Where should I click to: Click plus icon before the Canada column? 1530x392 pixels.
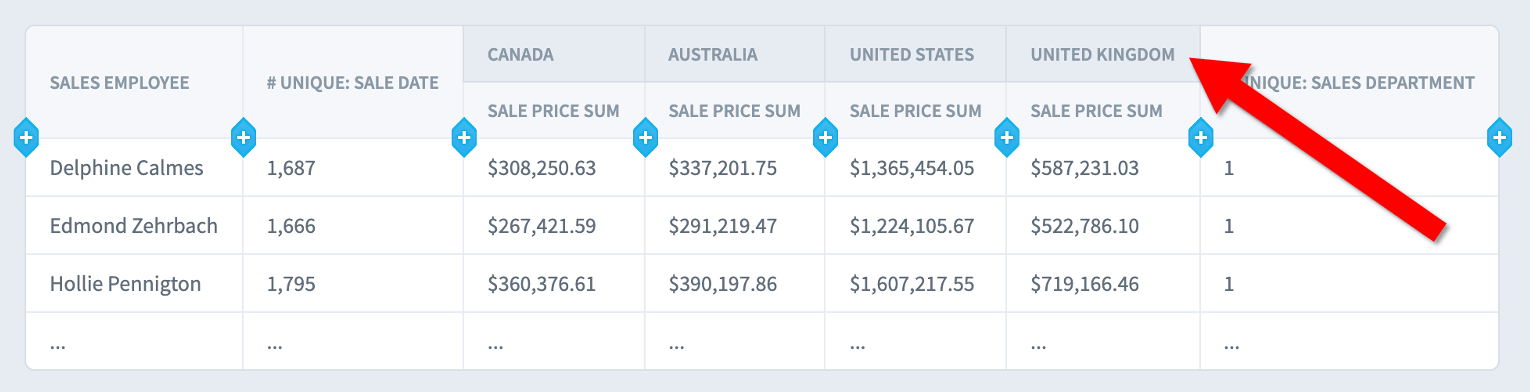463,137
